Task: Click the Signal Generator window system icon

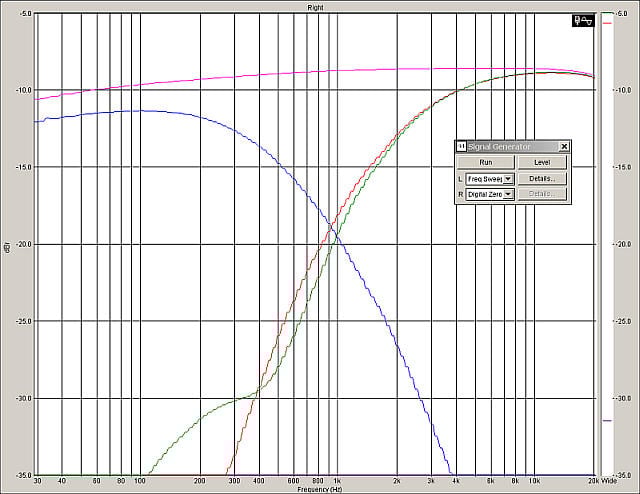Action: (461, 146)
